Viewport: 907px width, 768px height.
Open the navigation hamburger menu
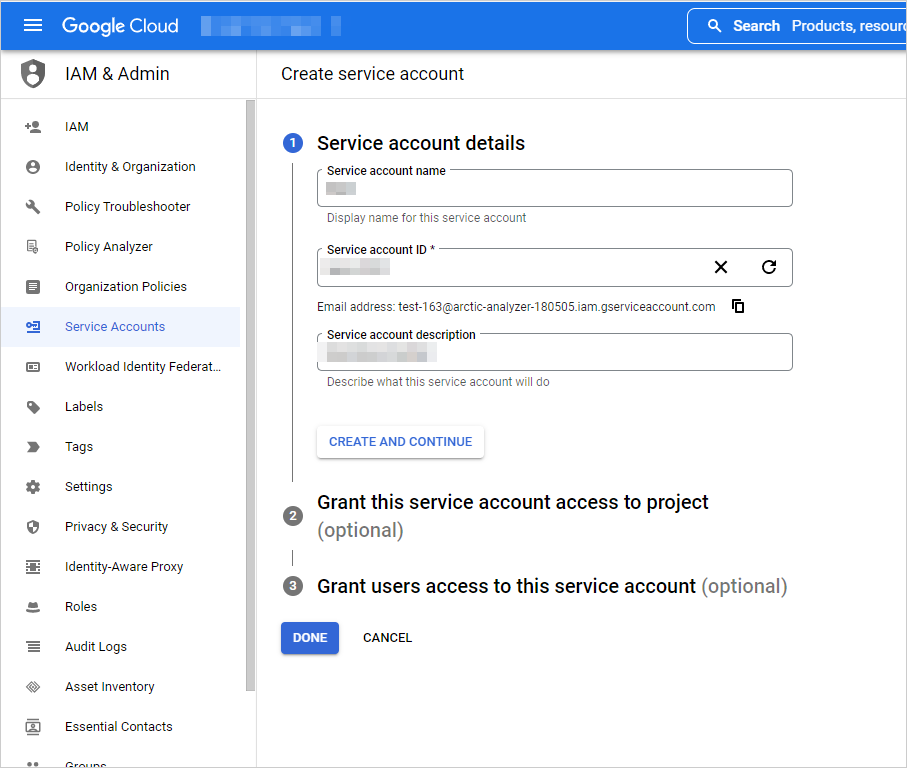tap(33, 25)
